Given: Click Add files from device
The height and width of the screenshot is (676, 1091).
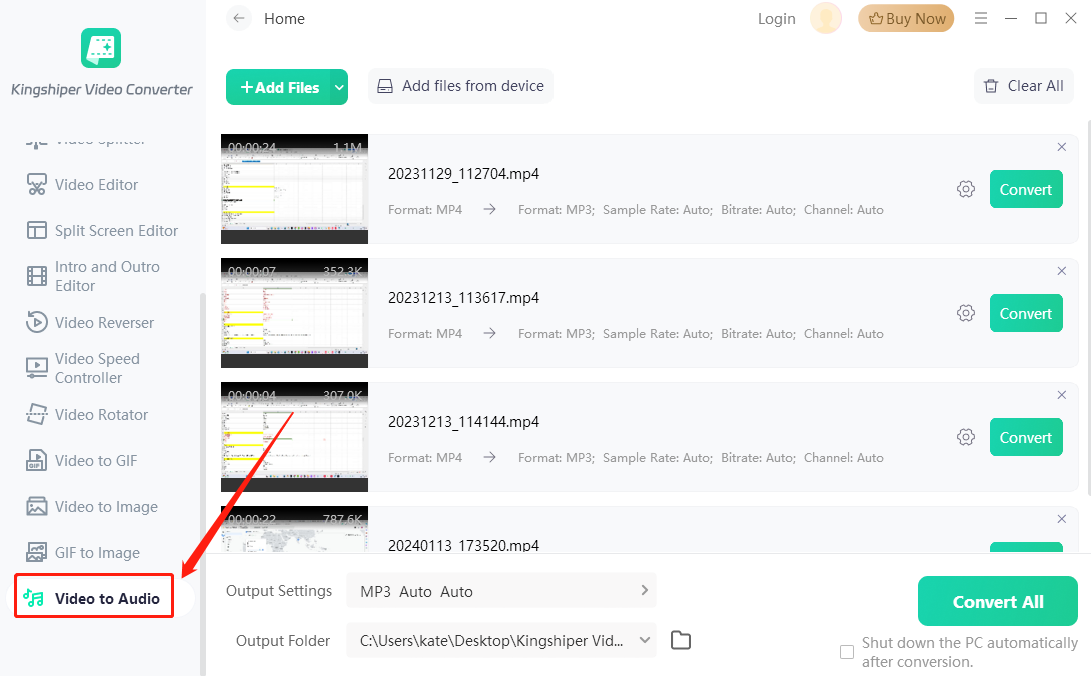Looking at the screenshot, I should [461, 86].
